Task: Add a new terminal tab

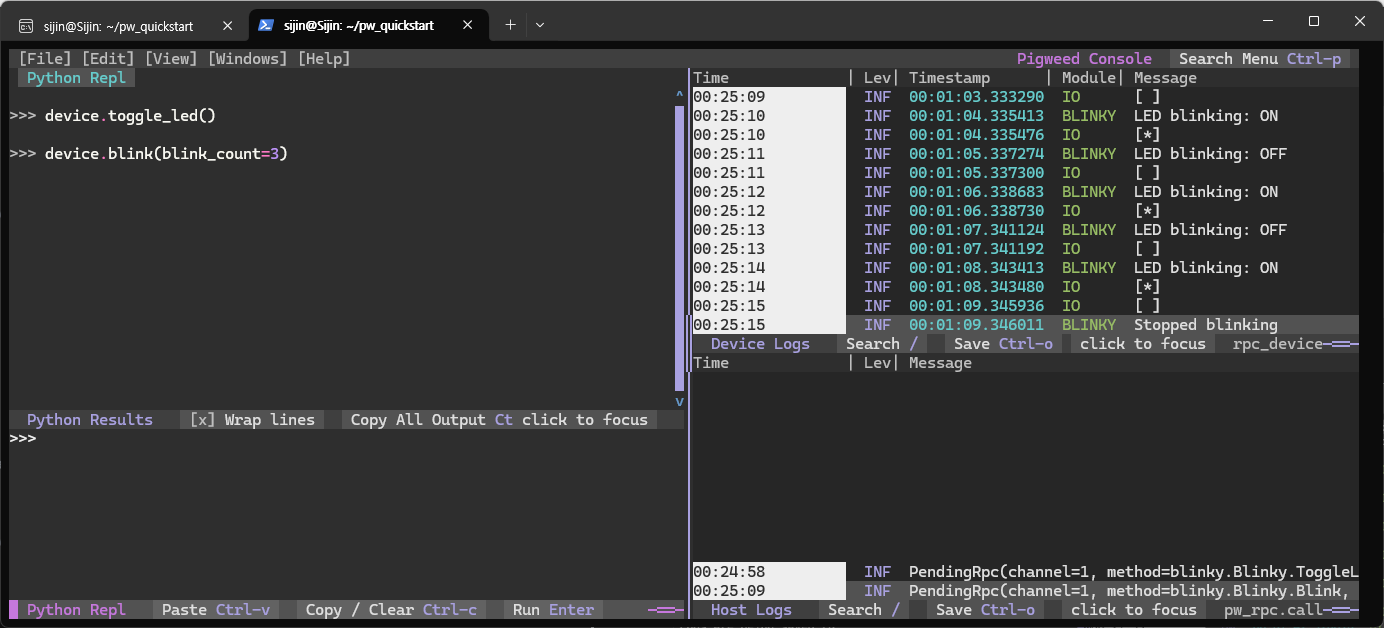Action: pos(510,25)
